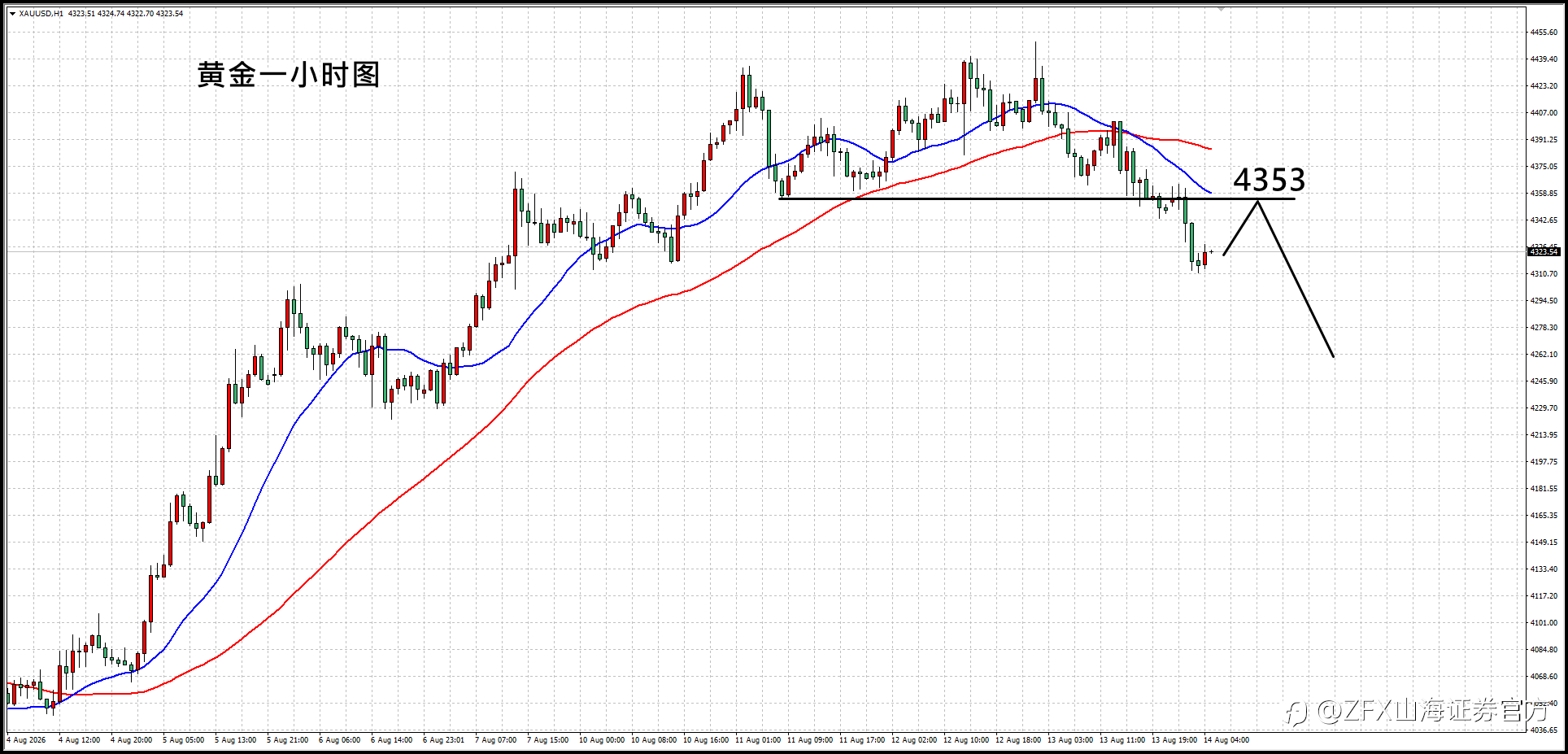The width and height of the screenshot is (1568, 754).
Task: Click the current price tag 4323.54
Action: tap(1544, 252)
